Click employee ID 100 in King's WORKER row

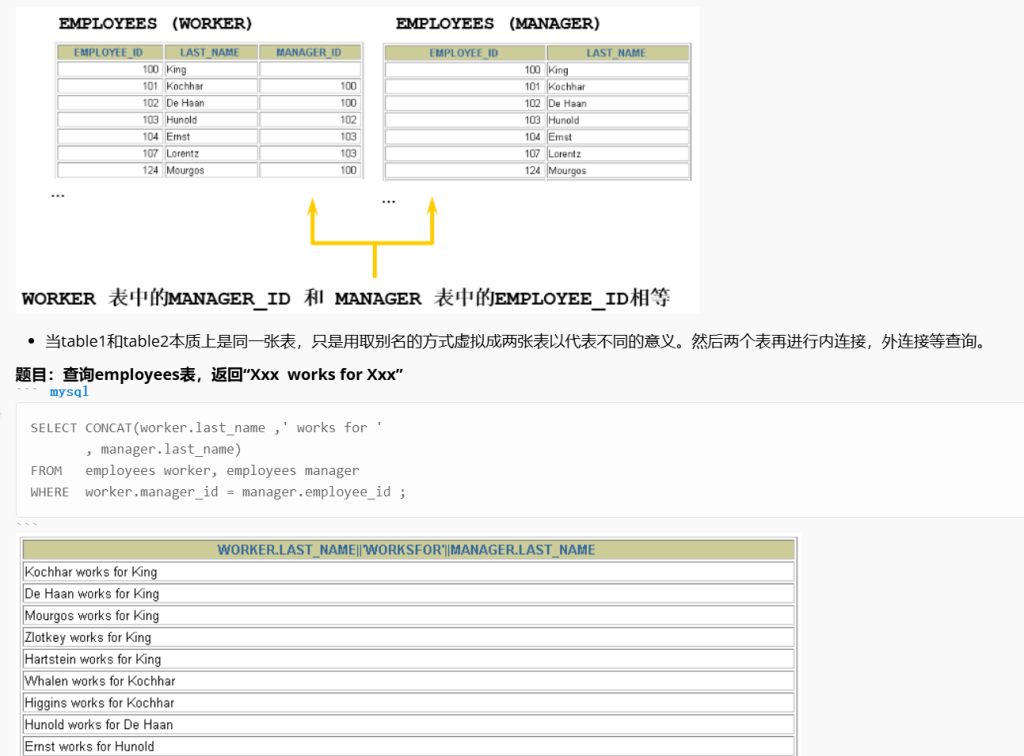pyautogui.click(x=150, y=69)
